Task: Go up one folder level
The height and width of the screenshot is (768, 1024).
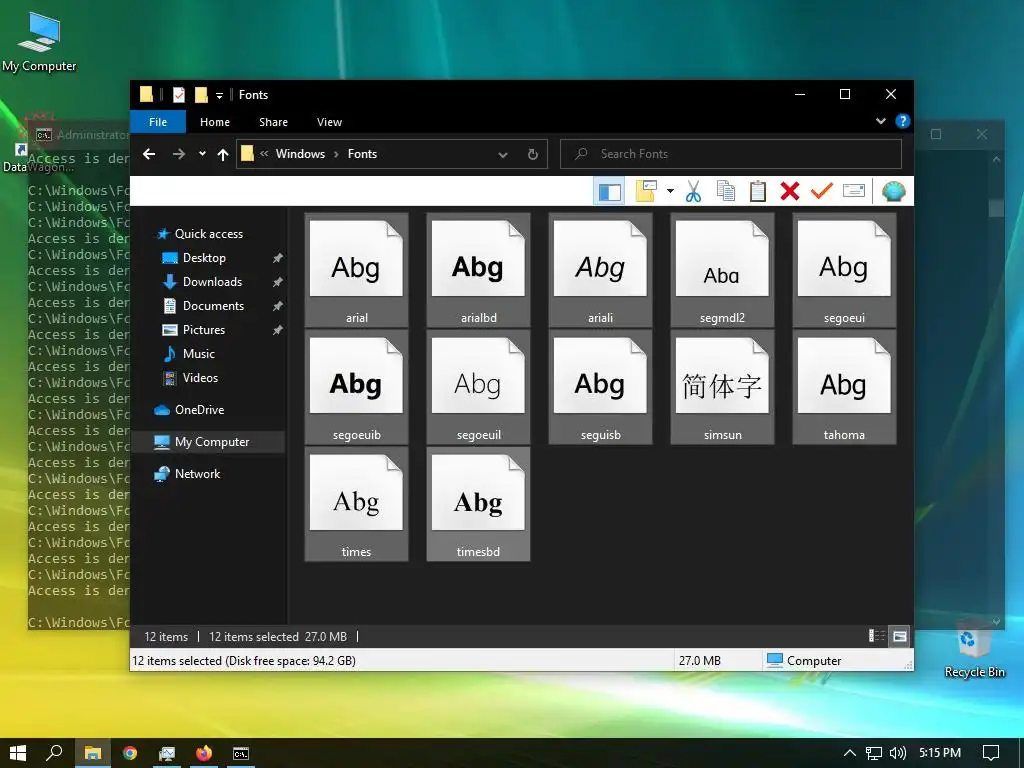Action: point(223,154)
